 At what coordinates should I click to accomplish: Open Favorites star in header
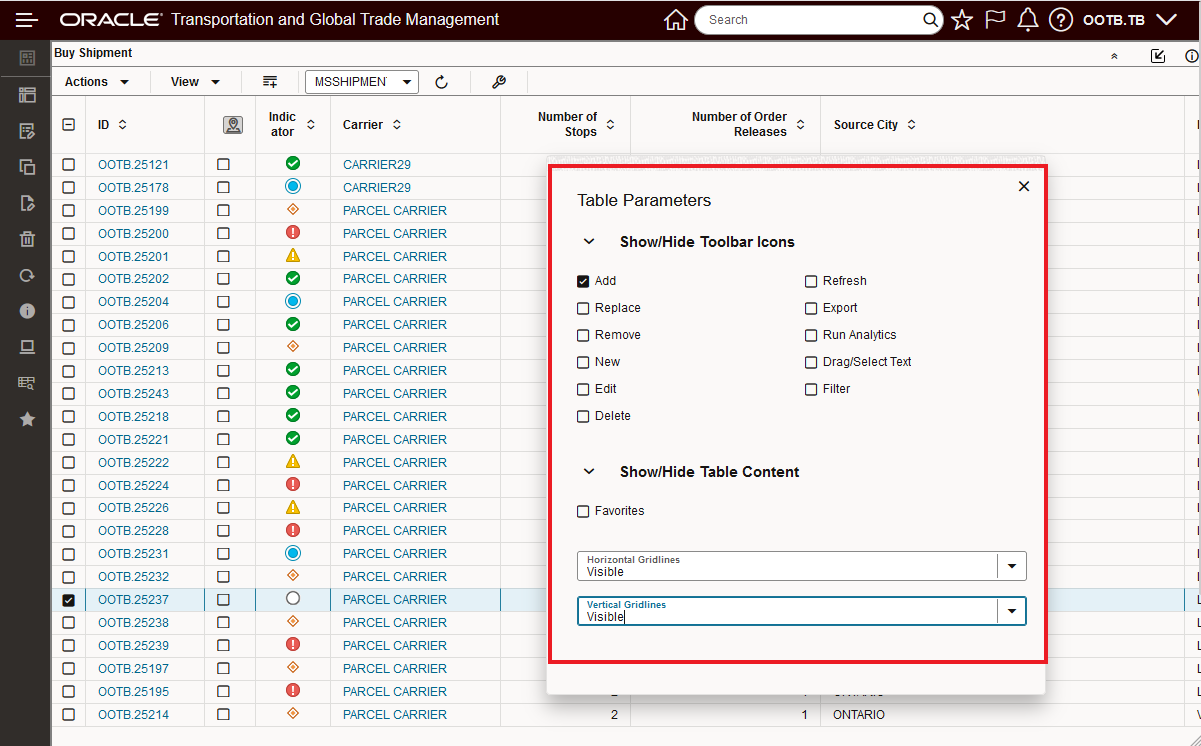(962, 20)
